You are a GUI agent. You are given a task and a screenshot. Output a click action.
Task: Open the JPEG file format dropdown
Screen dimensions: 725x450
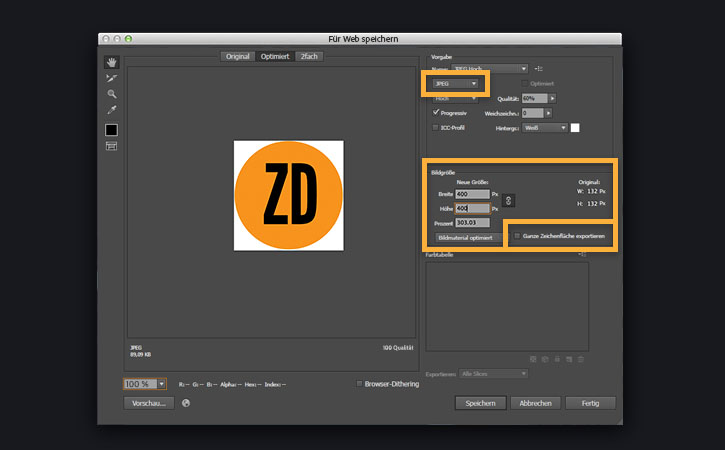pos(455,84)
